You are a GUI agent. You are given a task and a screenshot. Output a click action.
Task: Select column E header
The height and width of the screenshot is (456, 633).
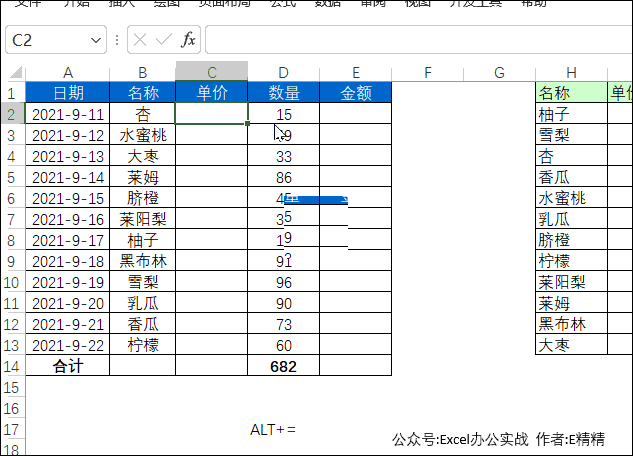coord(356,72)
